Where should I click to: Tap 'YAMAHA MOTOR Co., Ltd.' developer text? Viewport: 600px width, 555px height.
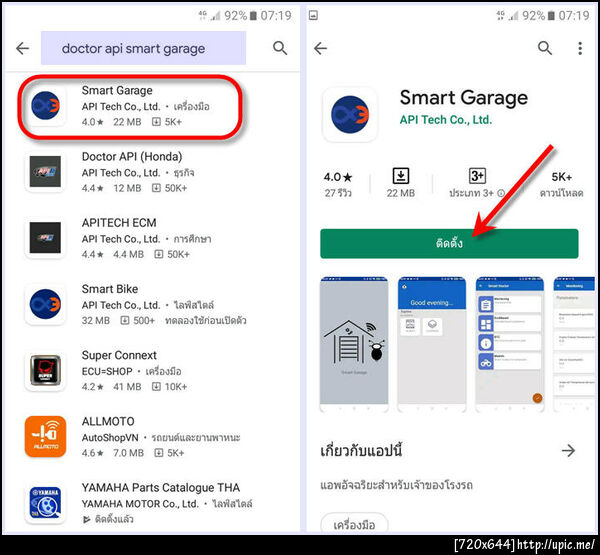[140, 504]
